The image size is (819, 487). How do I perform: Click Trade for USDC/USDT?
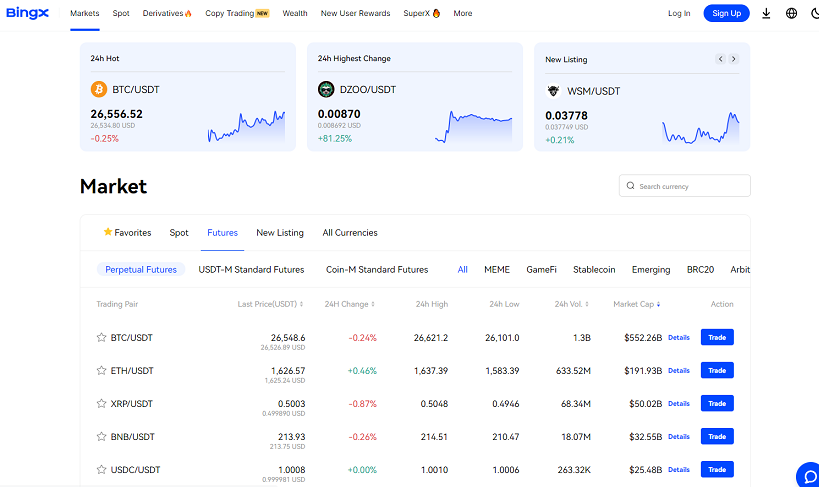[717, 469]
